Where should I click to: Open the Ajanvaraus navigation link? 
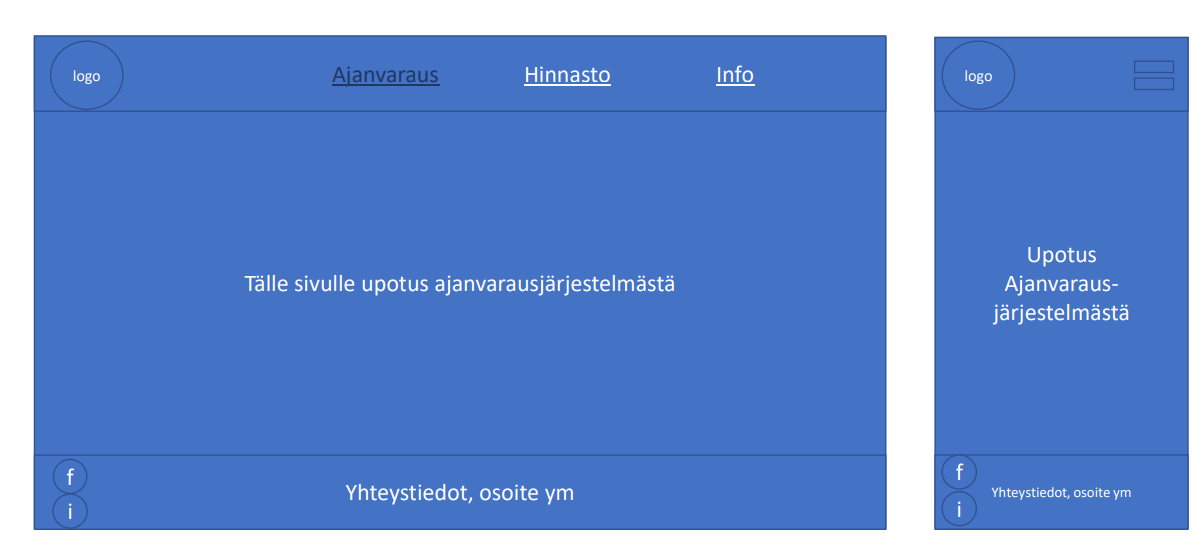click(385, 75)
